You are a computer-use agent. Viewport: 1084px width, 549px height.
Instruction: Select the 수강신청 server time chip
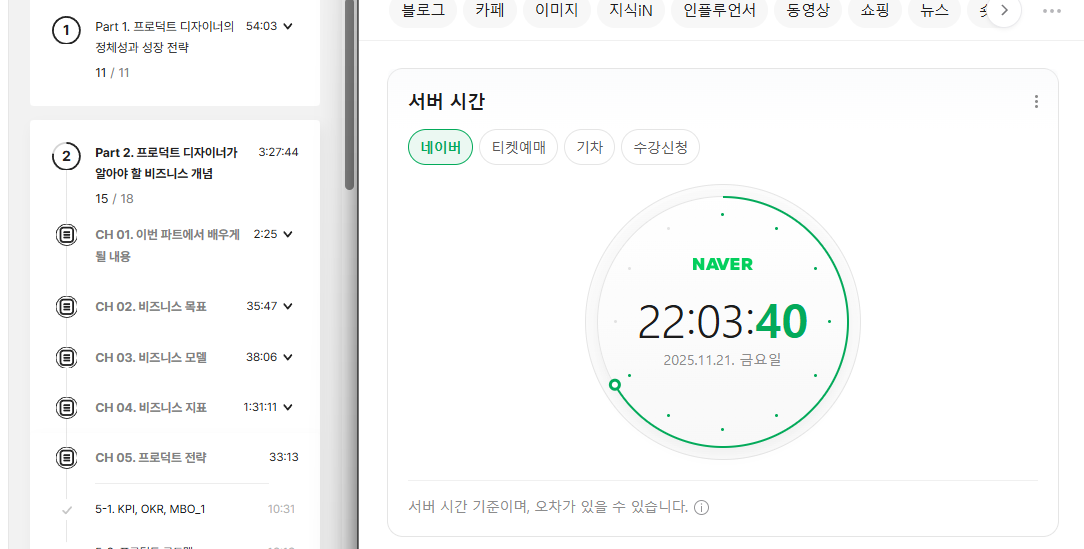tap(660, 147)
